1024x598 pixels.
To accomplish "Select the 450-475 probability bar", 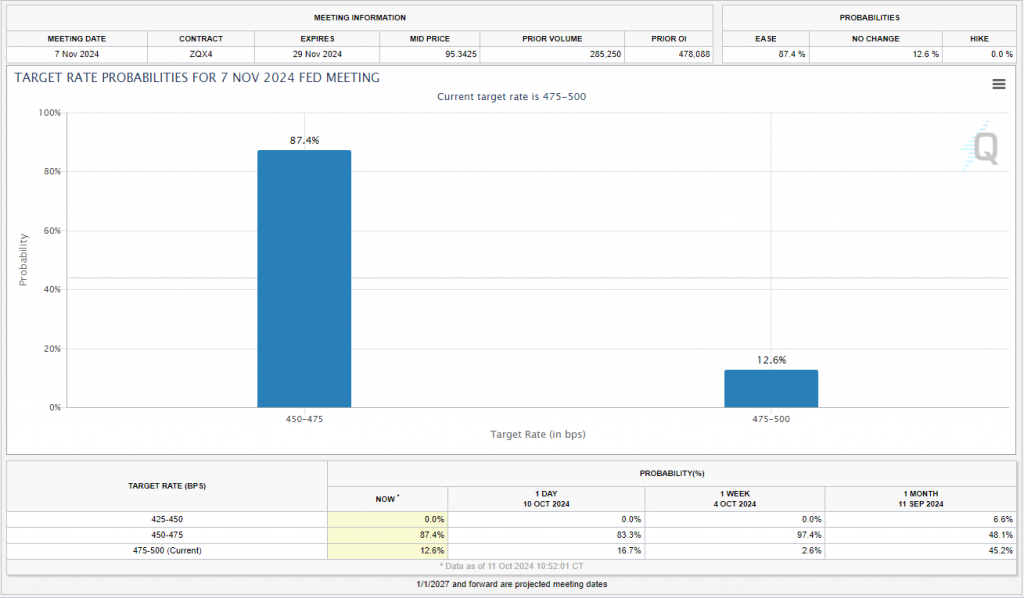I will pos(304,278).
